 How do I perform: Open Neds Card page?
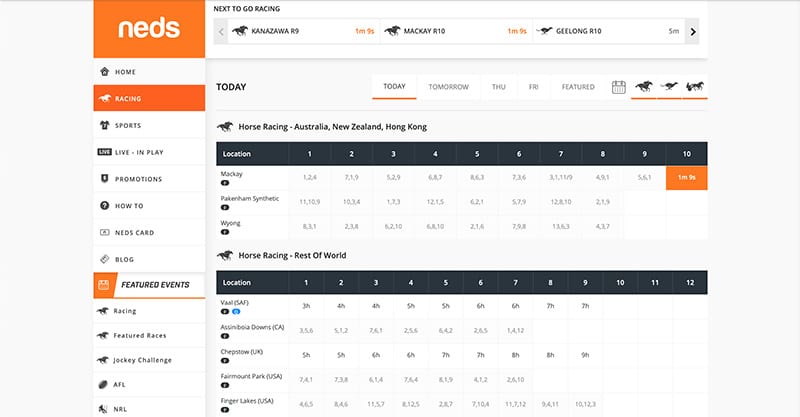point(149,232)
